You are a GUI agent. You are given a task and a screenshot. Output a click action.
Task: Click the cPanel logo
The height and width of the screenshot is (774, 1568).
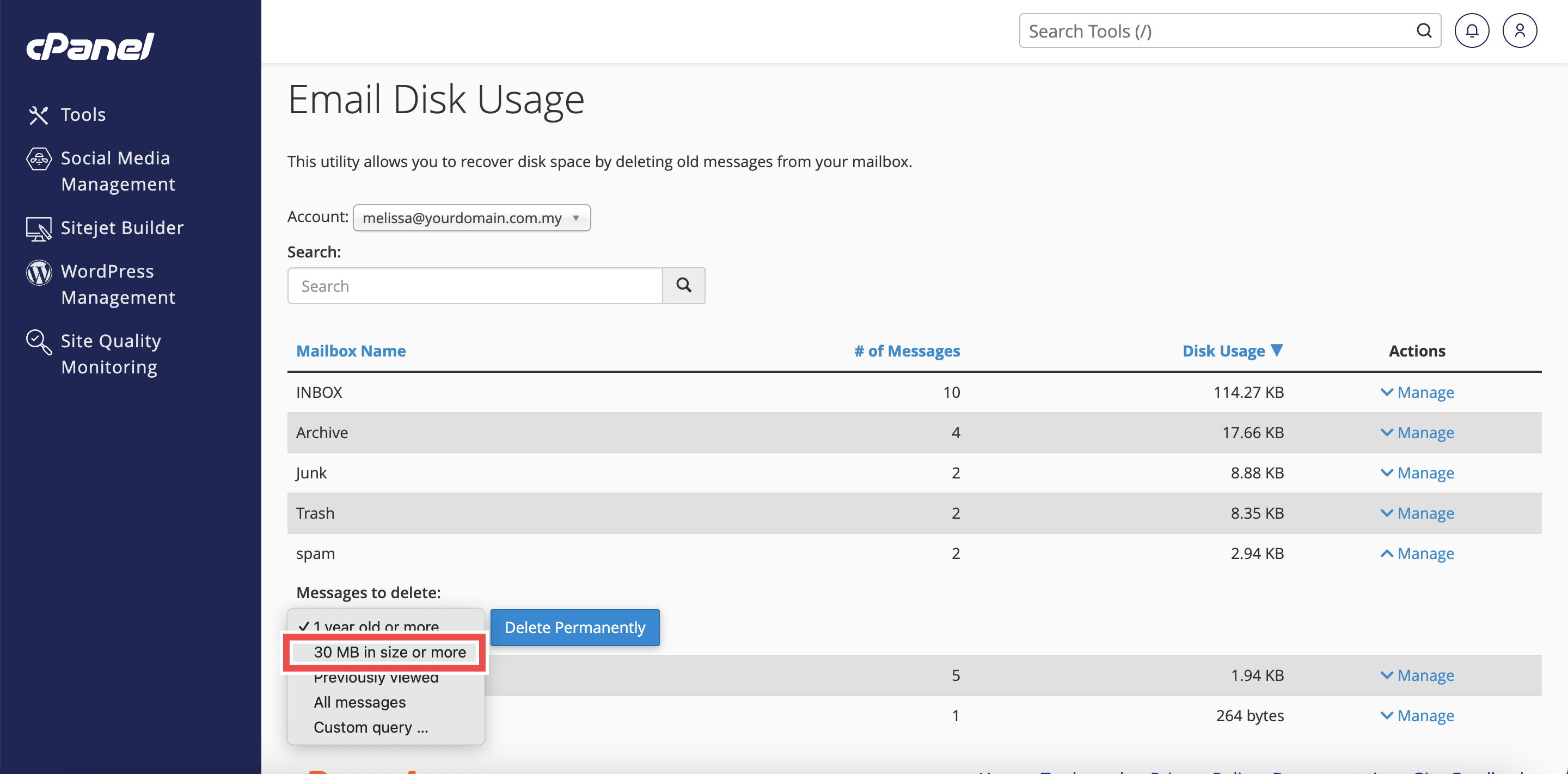(90, 47)
